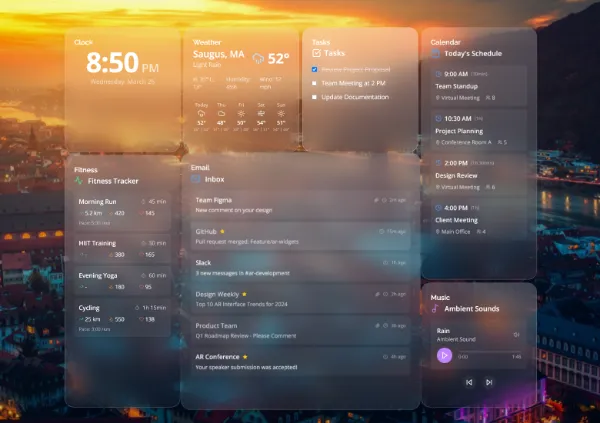Open the Slack email about new messages
Viewport: 600px width, 423px height.
tap(300, 268)
